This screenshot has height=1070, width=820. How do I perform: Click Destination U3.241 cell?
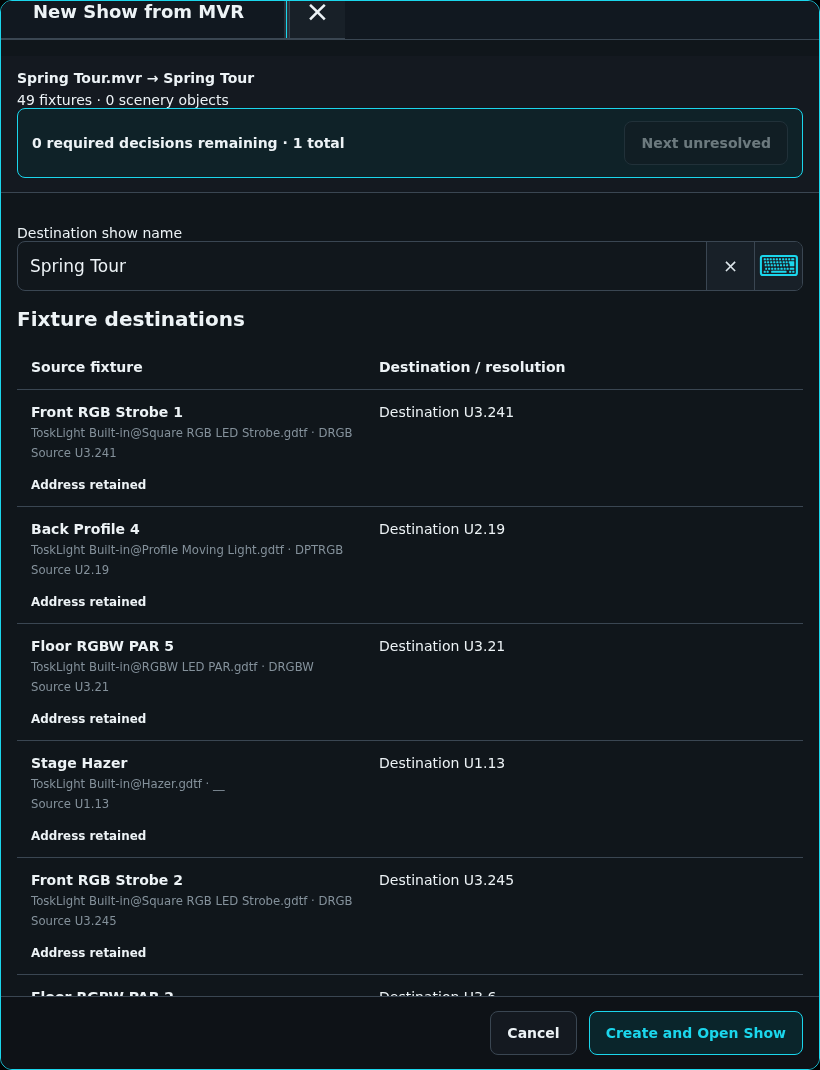click(x=446, y=412)
